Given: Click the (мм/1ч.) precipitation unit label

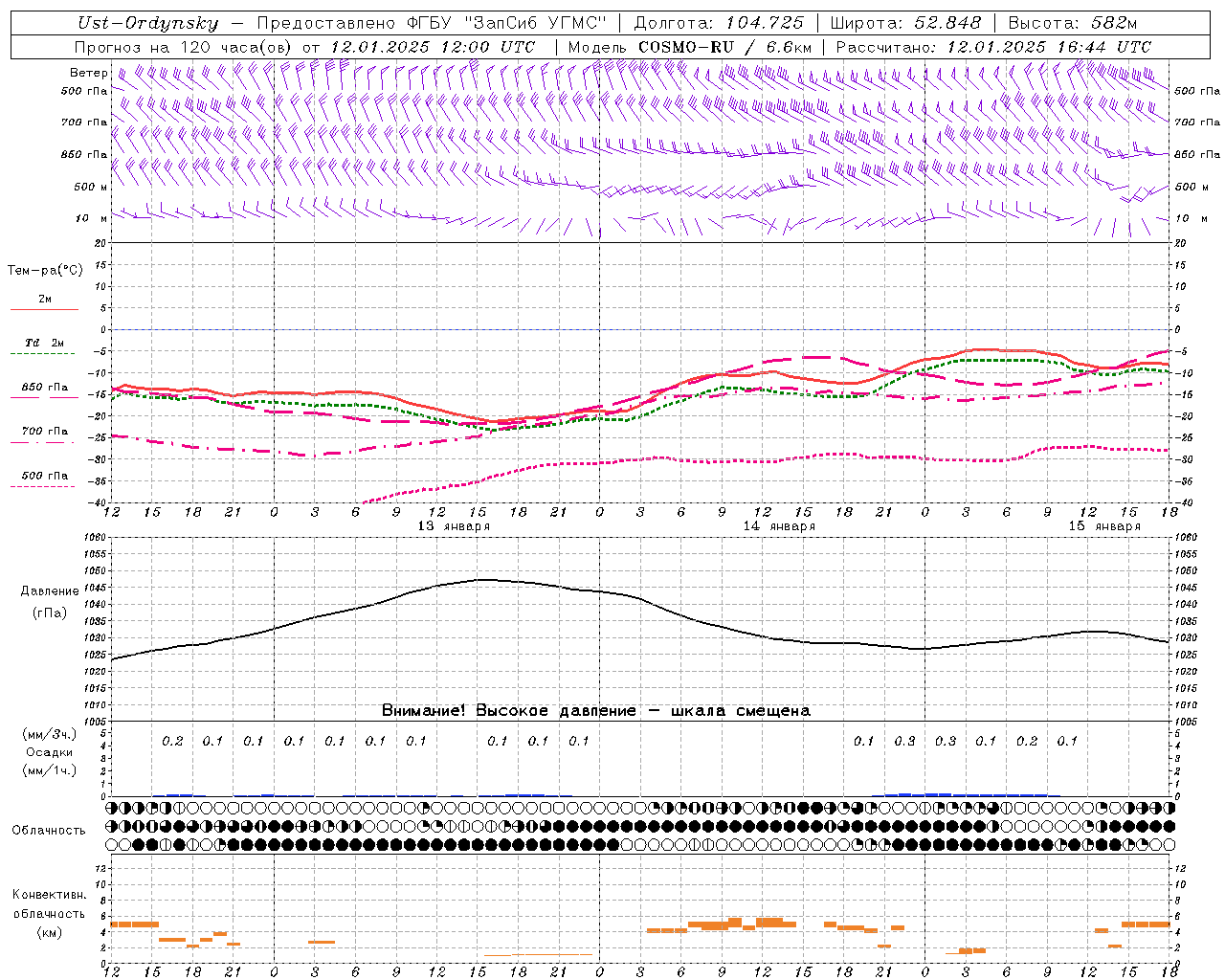Looking at the screenshot, I should click(49, 770).
